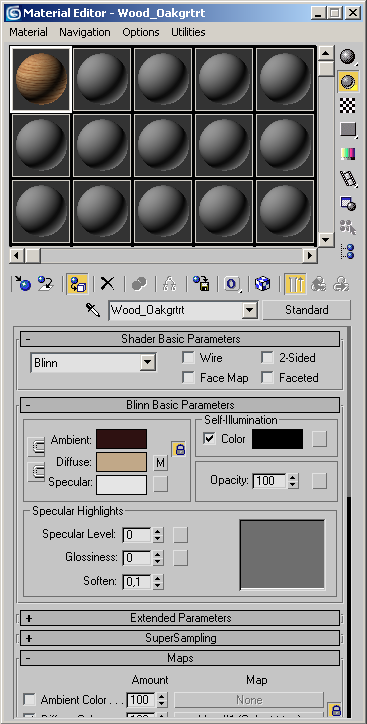This screenshot has height=724, width=367.
Task: Open the Blinn shader type dropdown
Action: pyautogui.click(x=147, y=363)
